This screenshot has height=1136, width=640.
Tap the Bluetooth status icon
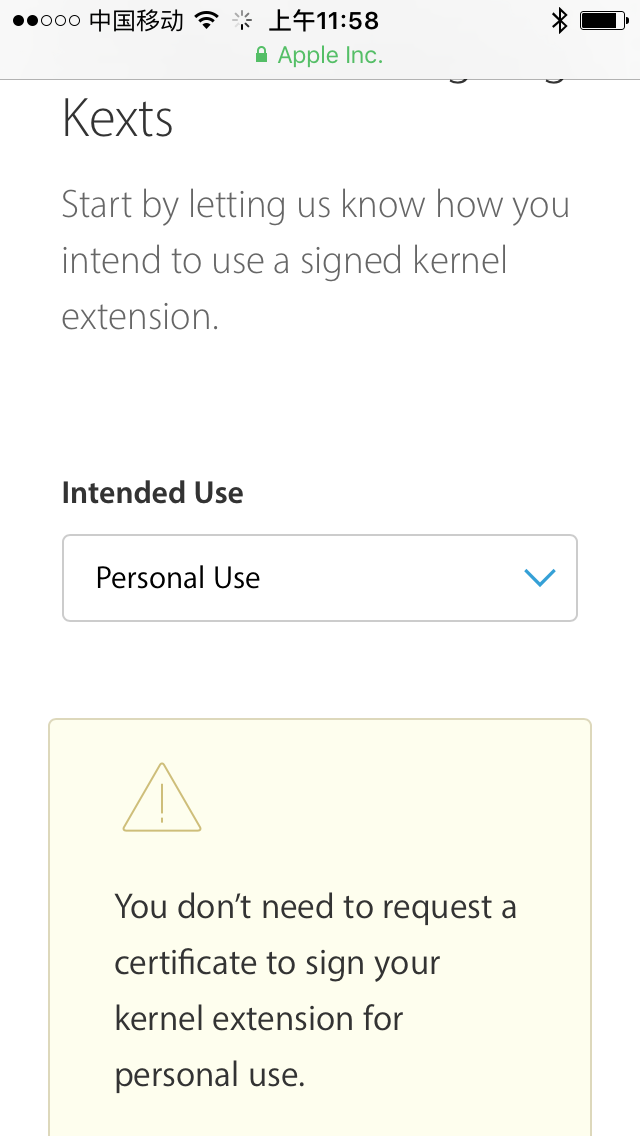pos(559,20)
